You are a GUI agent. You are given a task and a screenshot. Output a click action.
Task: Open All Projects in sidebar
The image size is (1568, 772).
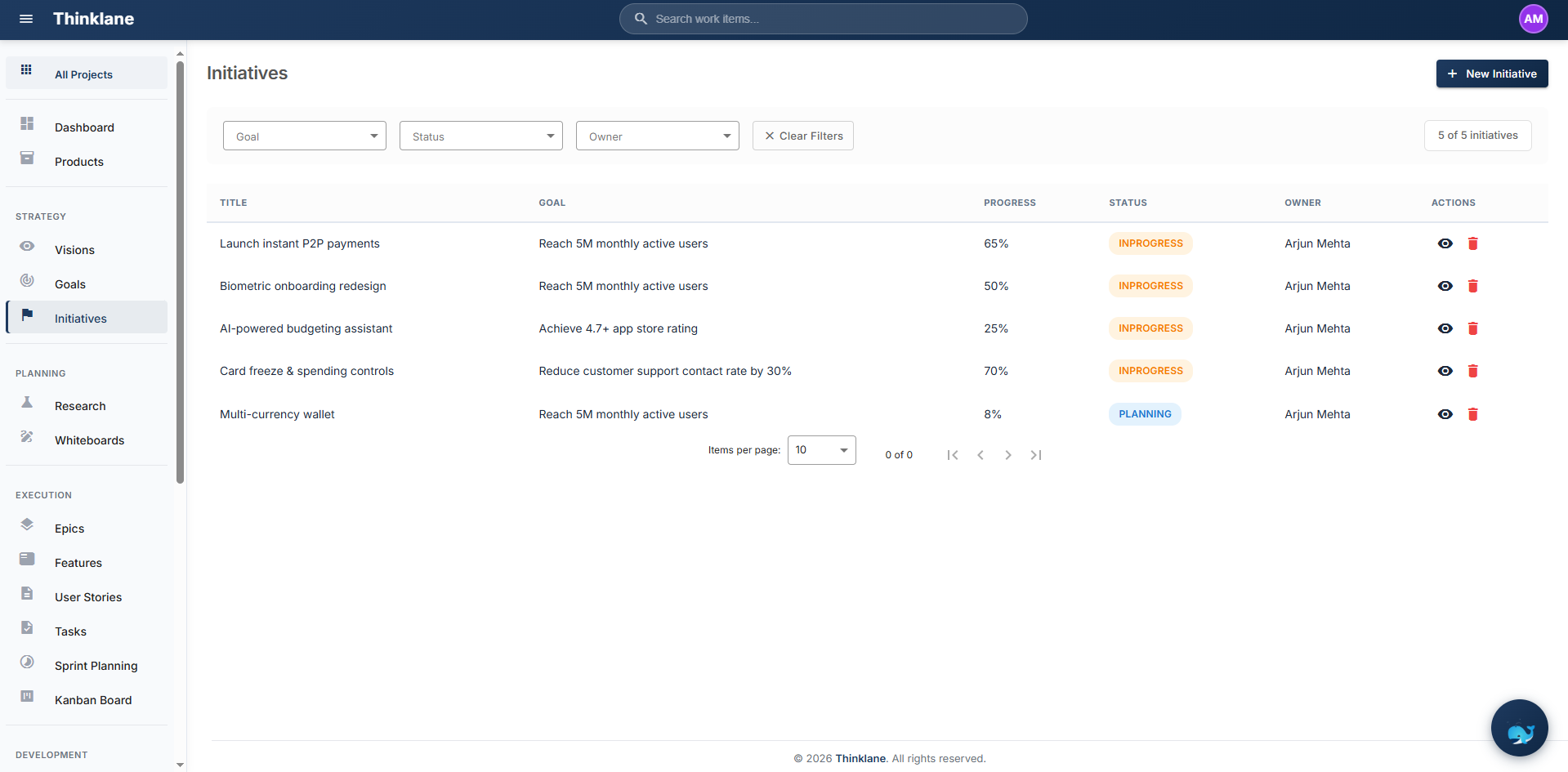(87, 74)
